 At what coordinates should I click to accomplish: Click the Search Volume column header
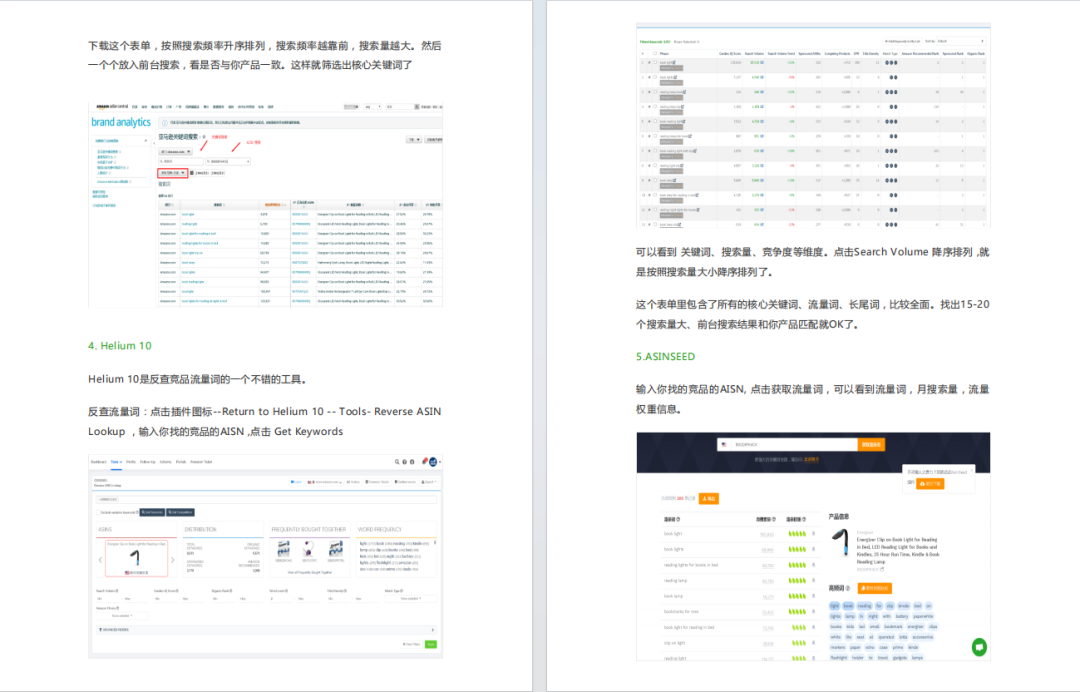point(754,54)
